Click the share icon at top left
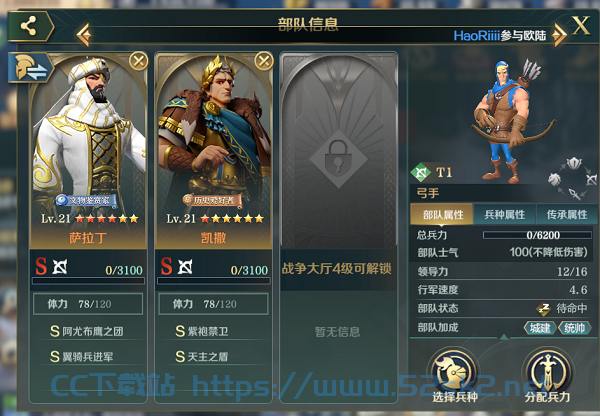Image resolution: width=600 pixels, height=416 pixels. [29, 26]
